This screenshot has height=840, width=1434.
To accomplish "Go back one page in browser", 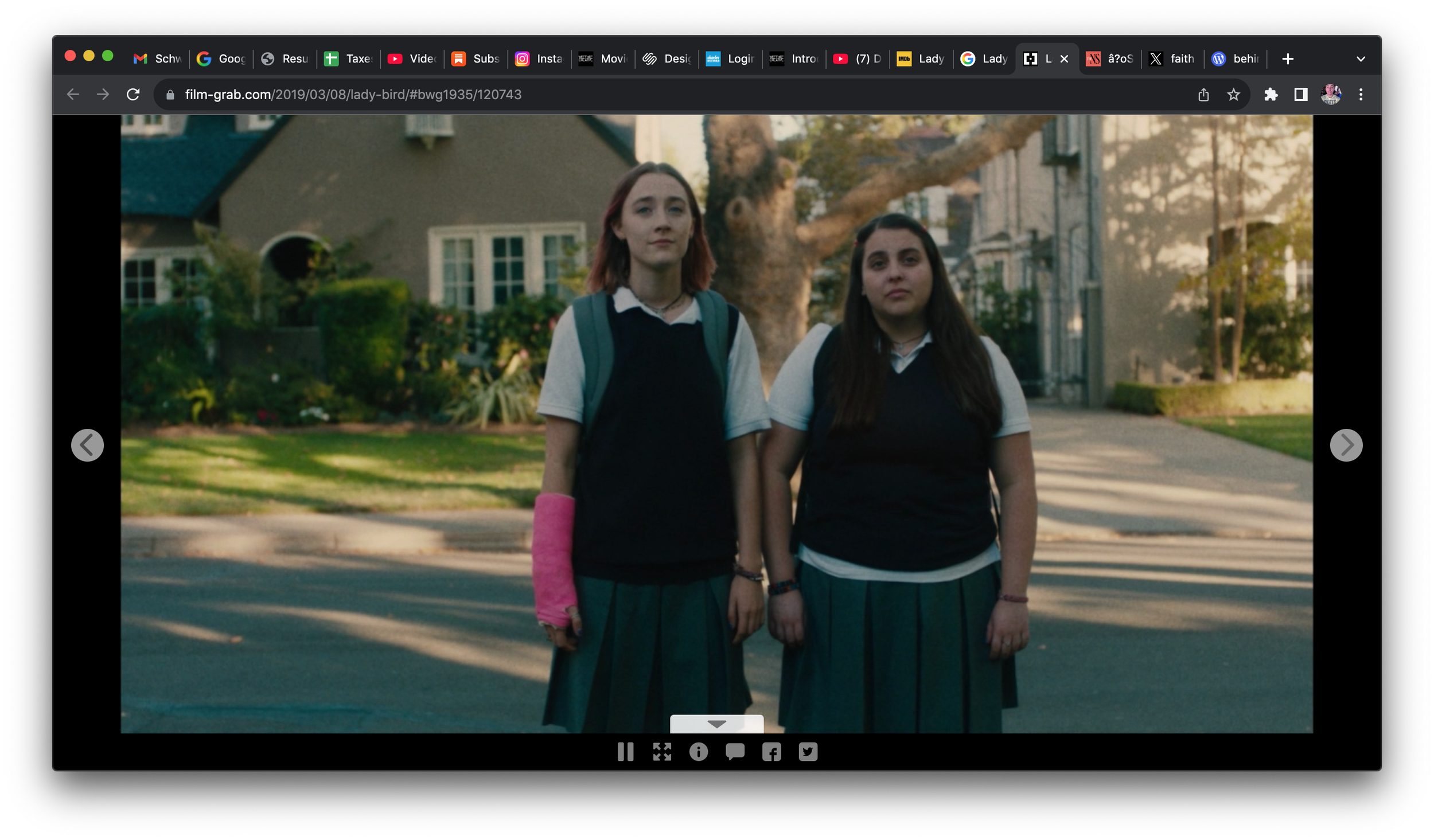I will point(73,95).
